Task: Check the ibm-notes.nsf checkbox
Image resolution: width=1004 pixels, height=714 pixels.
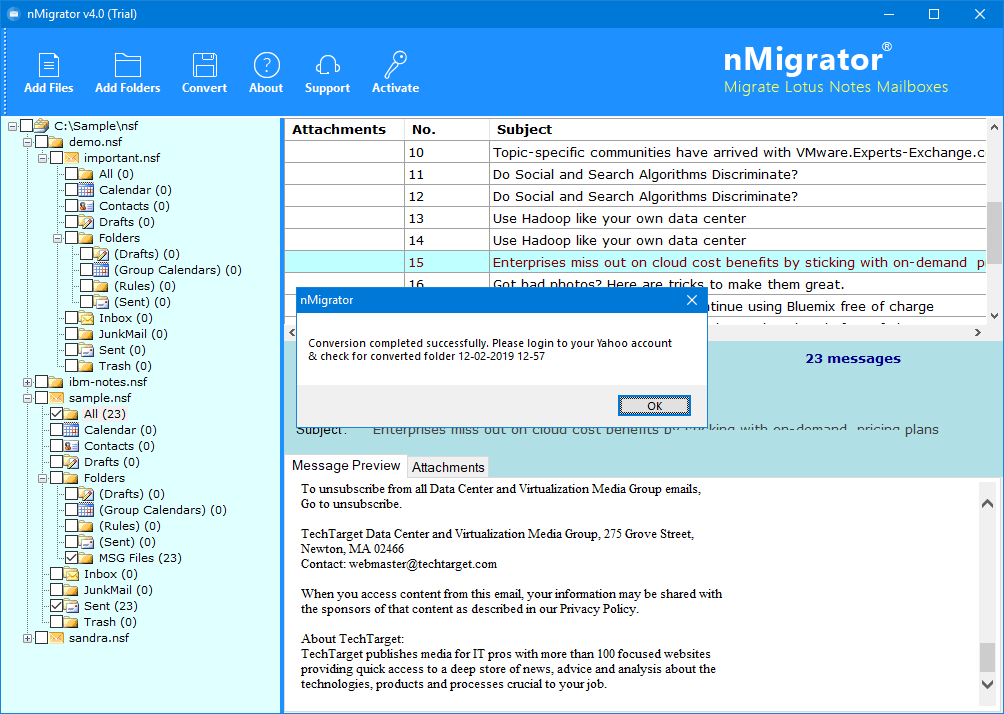Action: click(42, 382)
